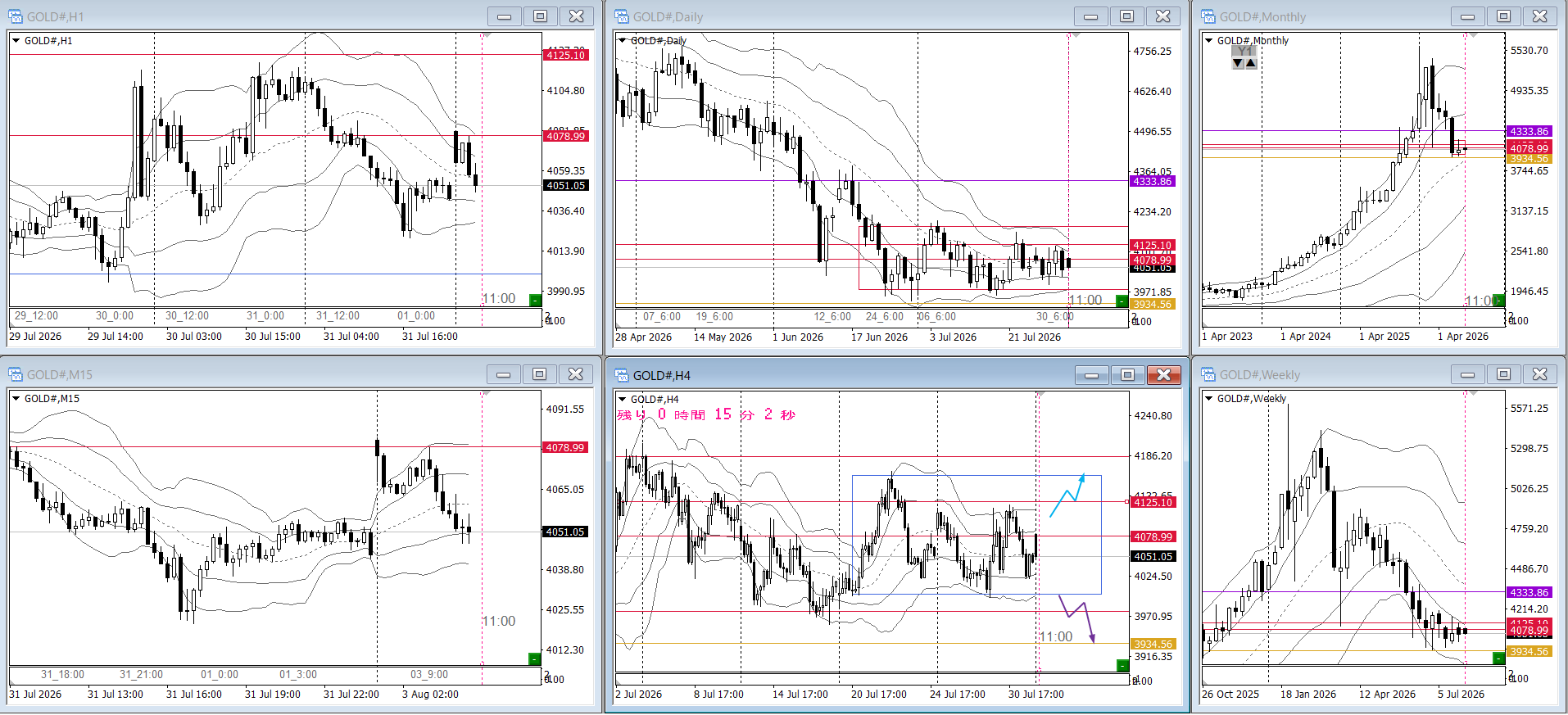The image size is (1568, 715).
Task: Click the green square in the Weekly chart
Action: [x=1498, y=658]
